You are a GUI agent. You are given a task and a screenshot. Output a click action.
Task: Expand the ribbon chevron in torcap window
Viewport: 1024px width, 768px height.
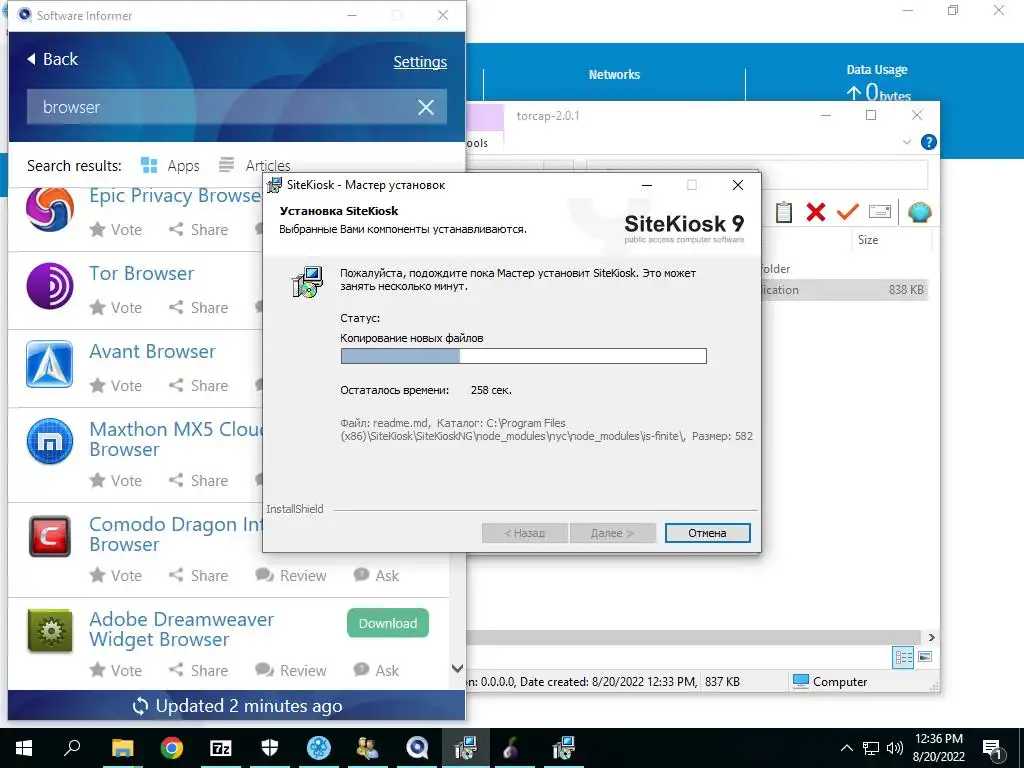906,142
